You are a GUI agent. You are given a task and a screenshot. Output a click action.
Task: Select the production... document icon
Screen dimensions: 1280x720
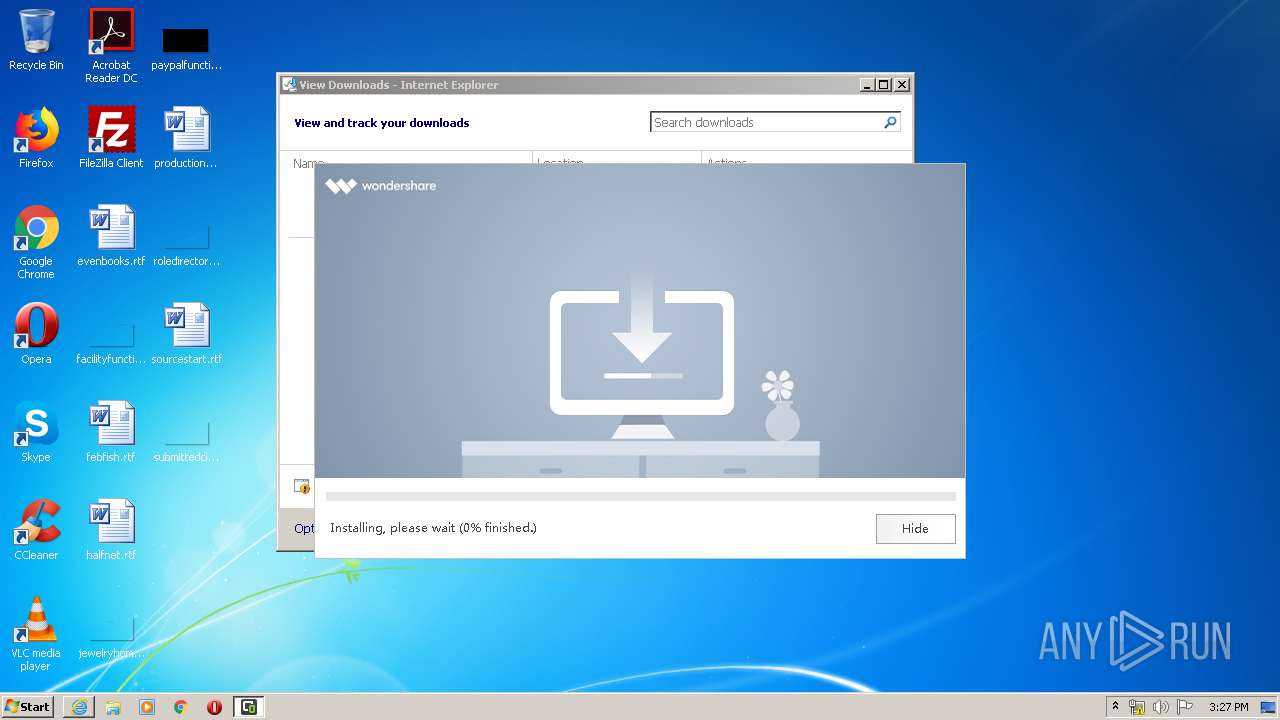(186, 138)
